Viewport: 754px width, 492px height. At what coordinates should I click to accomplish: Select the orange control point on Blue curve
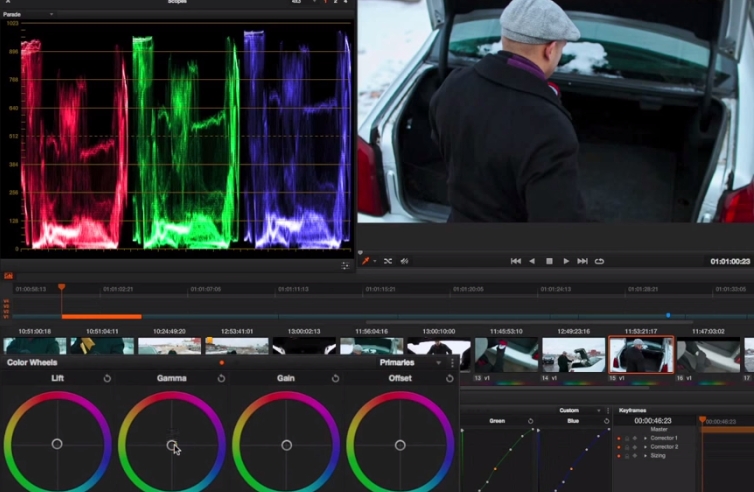click(x=571, y=468)
